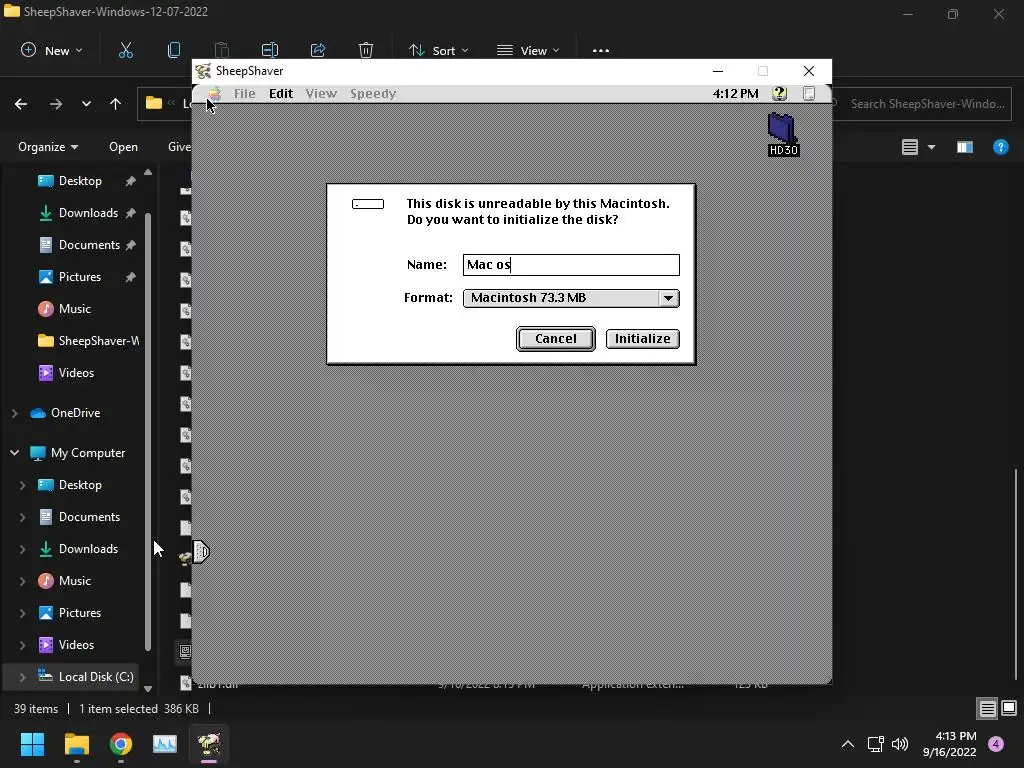Image resolution: width=1024 pixels, height=768 pixels.
Task: Minimize the SheepShaver window
Action: [718, 71]
